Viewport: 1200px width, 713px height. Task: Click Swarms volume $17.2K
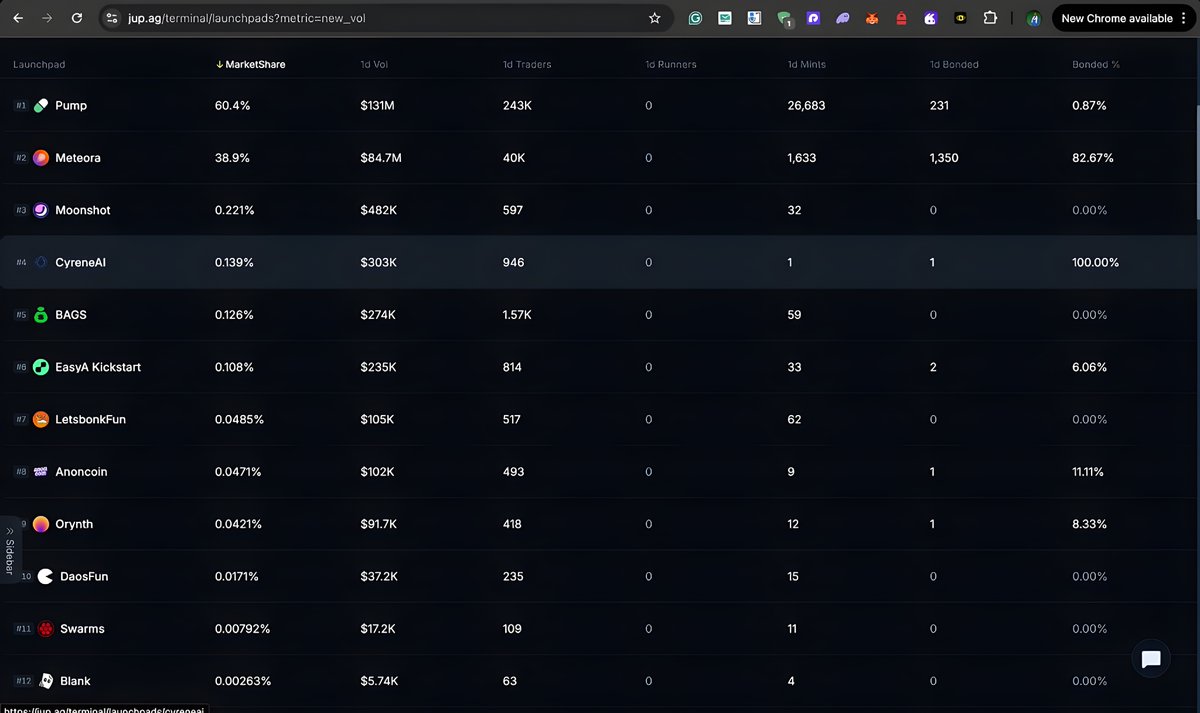[378, 629]
